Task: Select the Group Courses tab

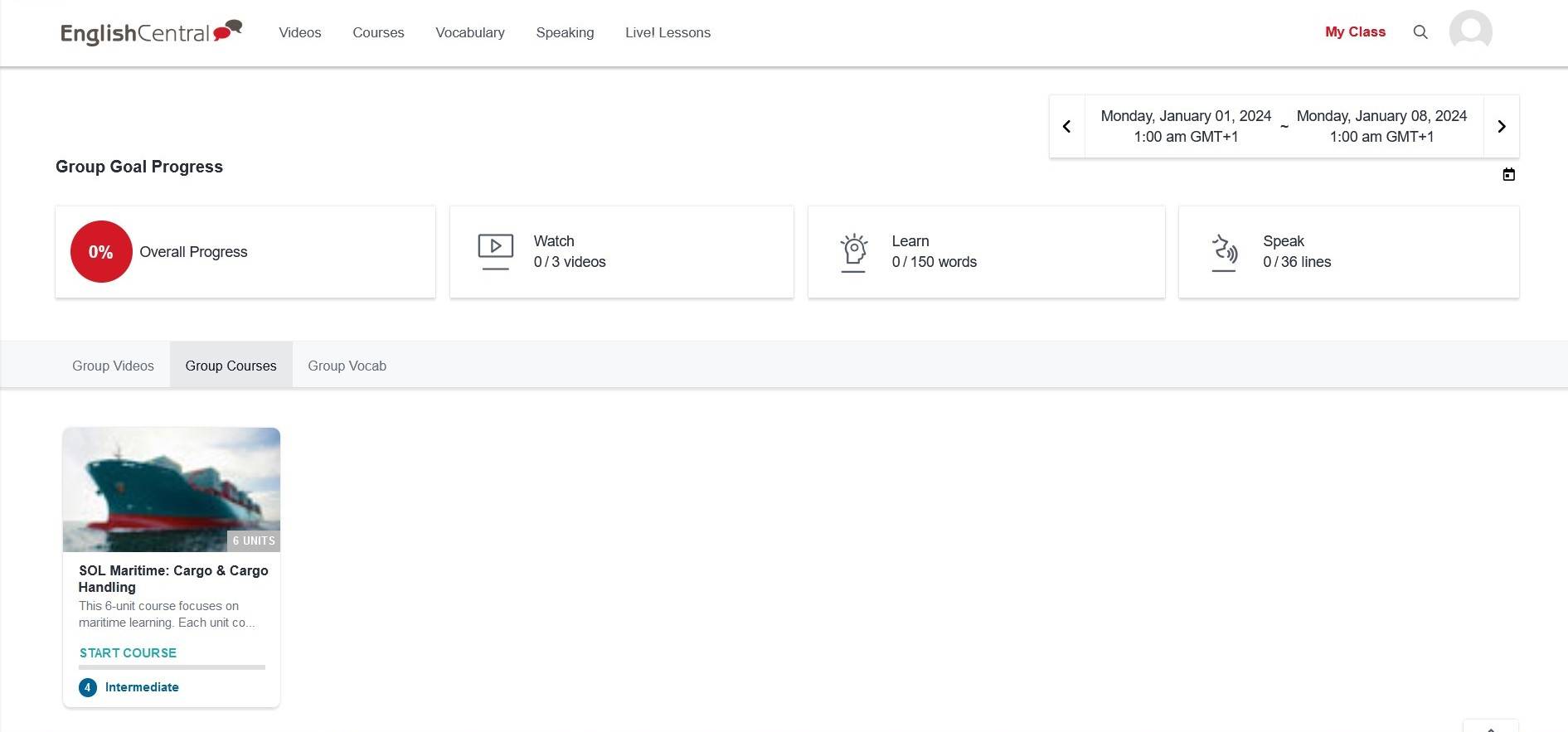Action: coord(231,366)
